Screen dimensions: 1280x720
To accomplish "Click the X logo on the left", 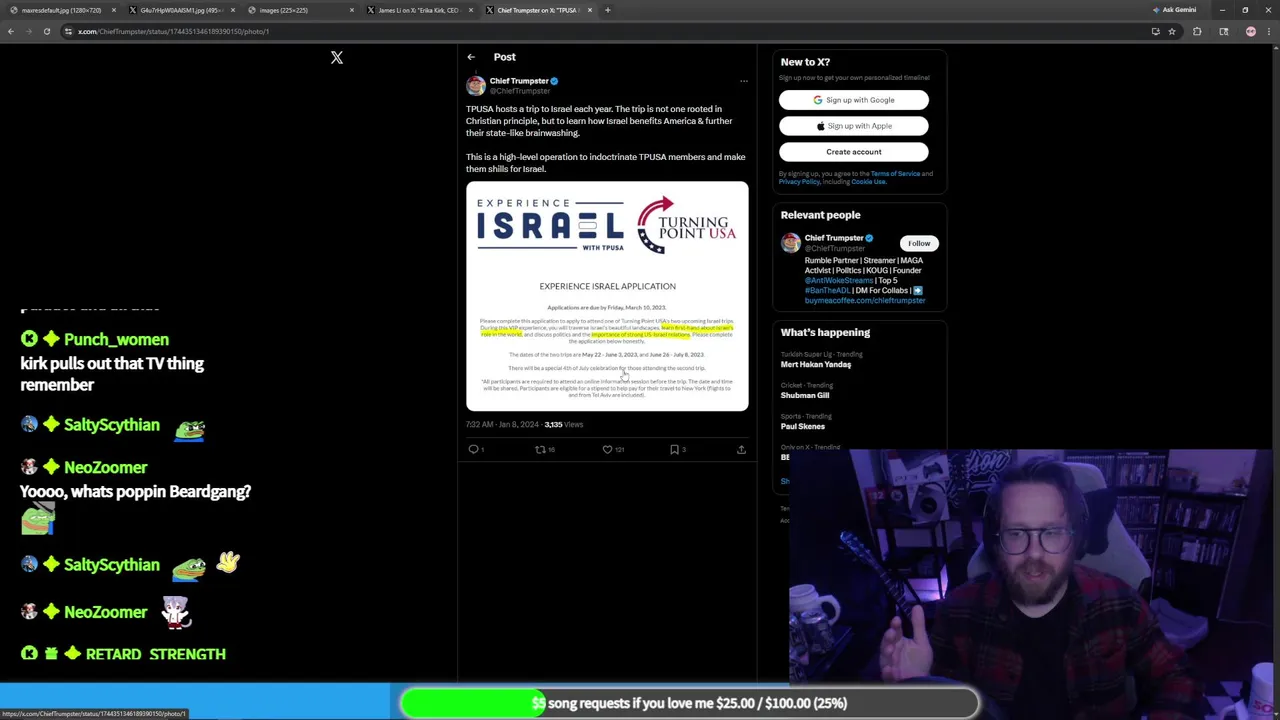I will coord(337,58).
